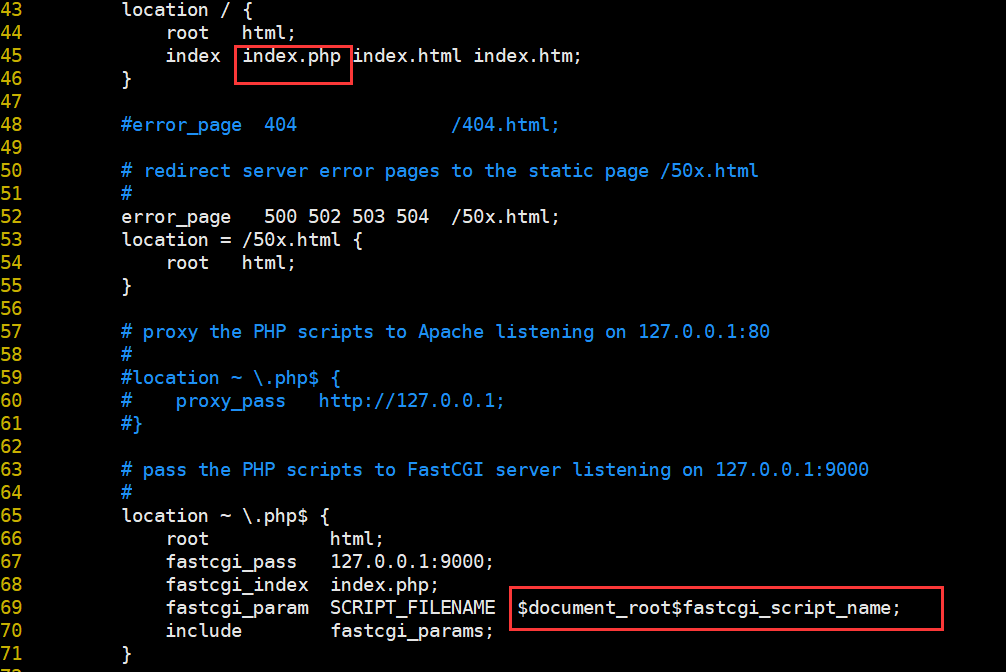The height and width of the screenshot is (672, 1006).
Task: Click SCRIPT_FILENAME on line 69
Action: tap(412, 608)
